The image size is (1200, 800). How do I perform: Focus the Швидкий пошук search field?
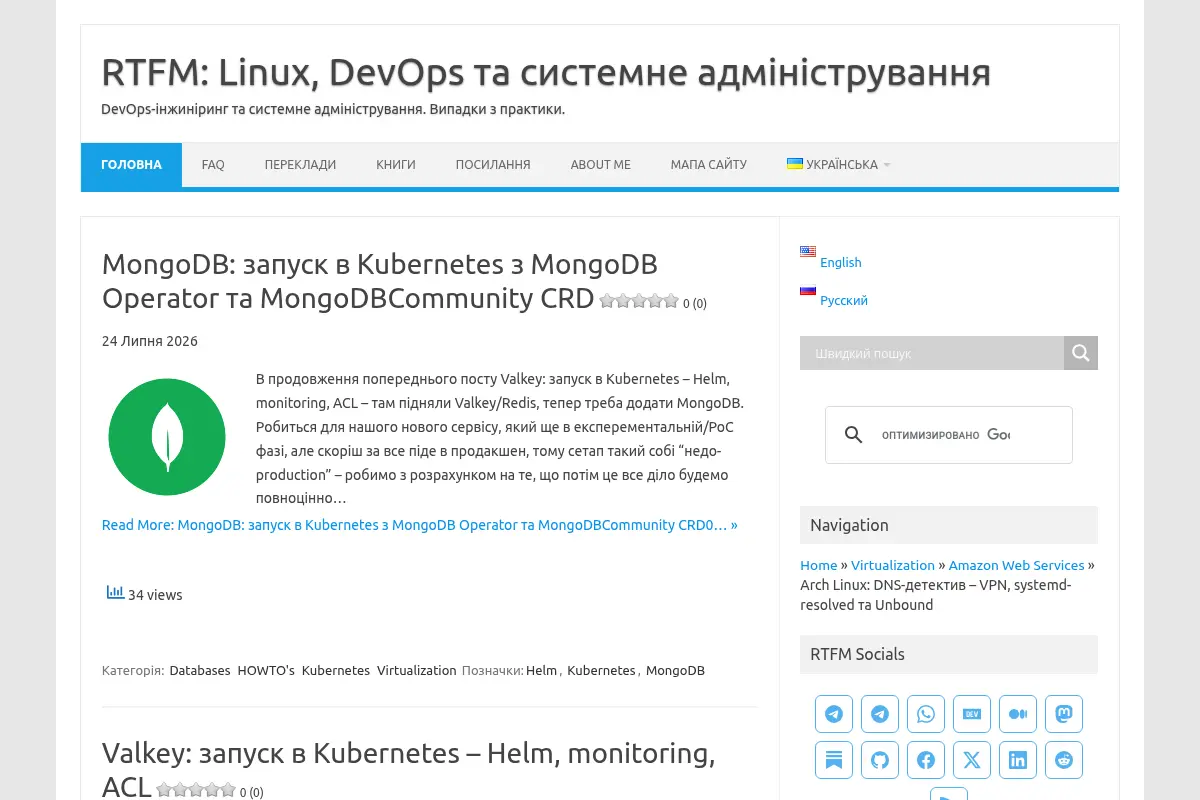932,353
